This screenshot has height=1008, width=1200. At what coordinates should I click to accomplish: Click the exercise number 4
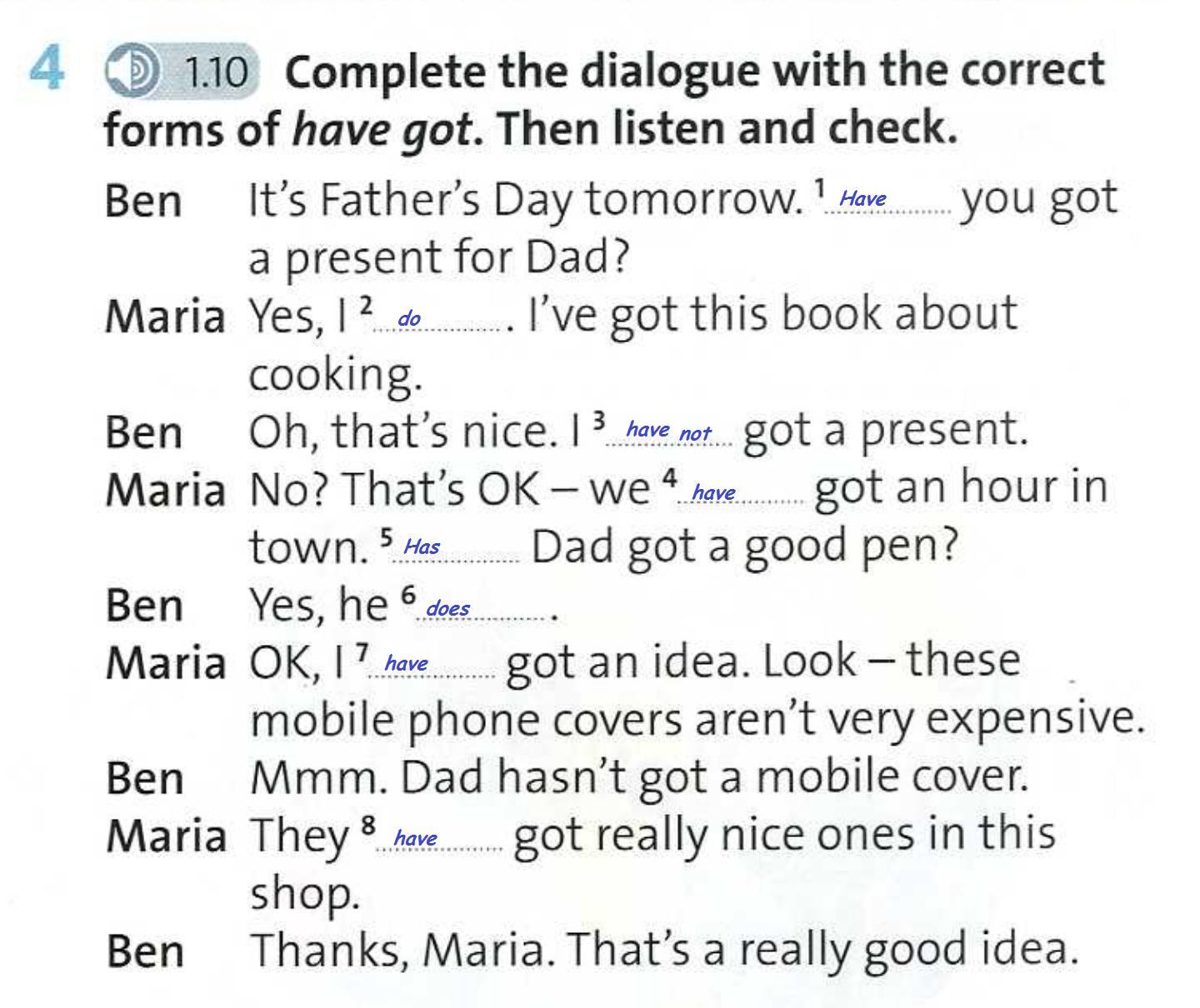tap(47, 69)
